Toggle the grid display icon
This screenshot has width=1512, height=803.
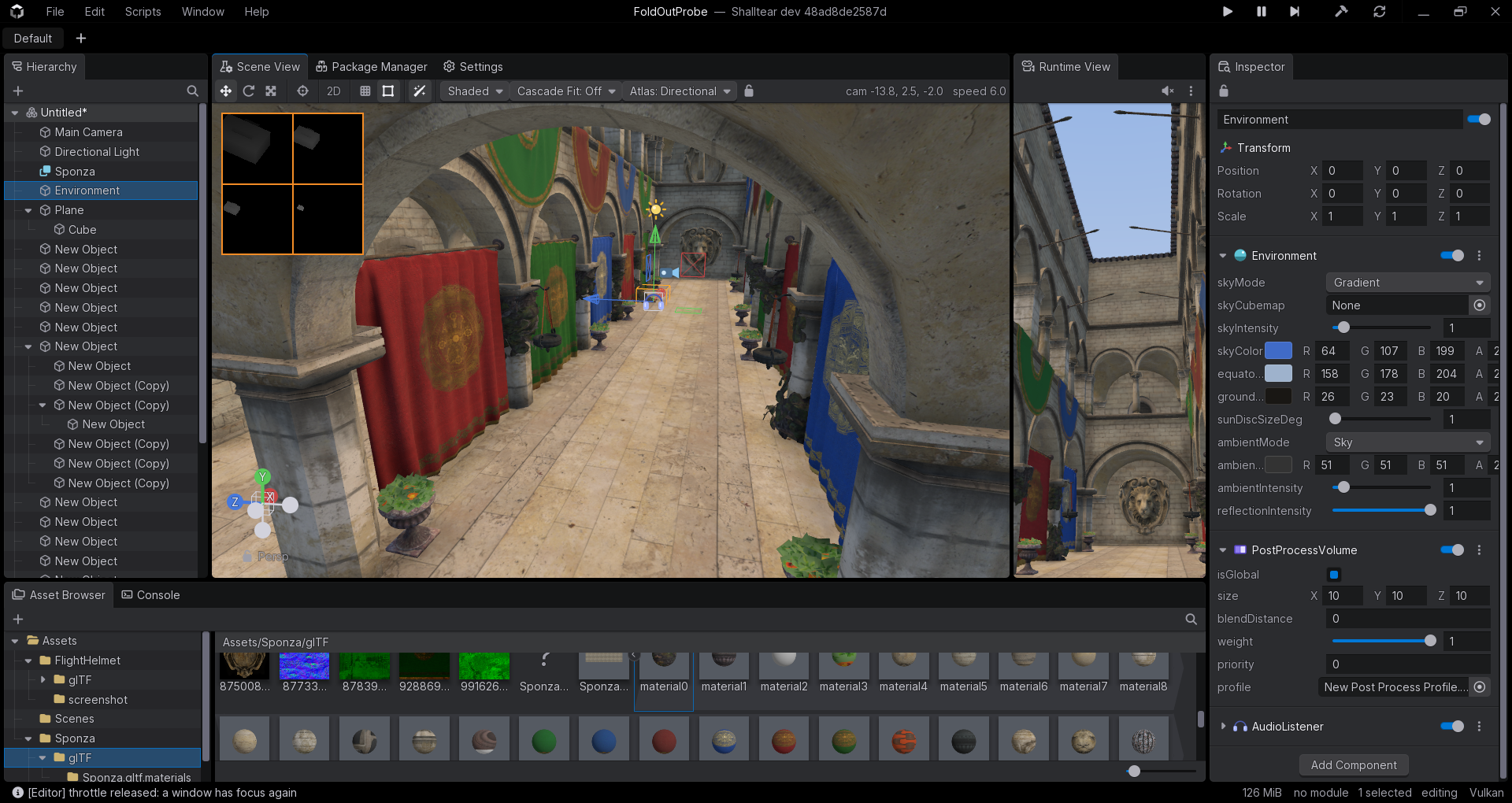tap(365, 91)
